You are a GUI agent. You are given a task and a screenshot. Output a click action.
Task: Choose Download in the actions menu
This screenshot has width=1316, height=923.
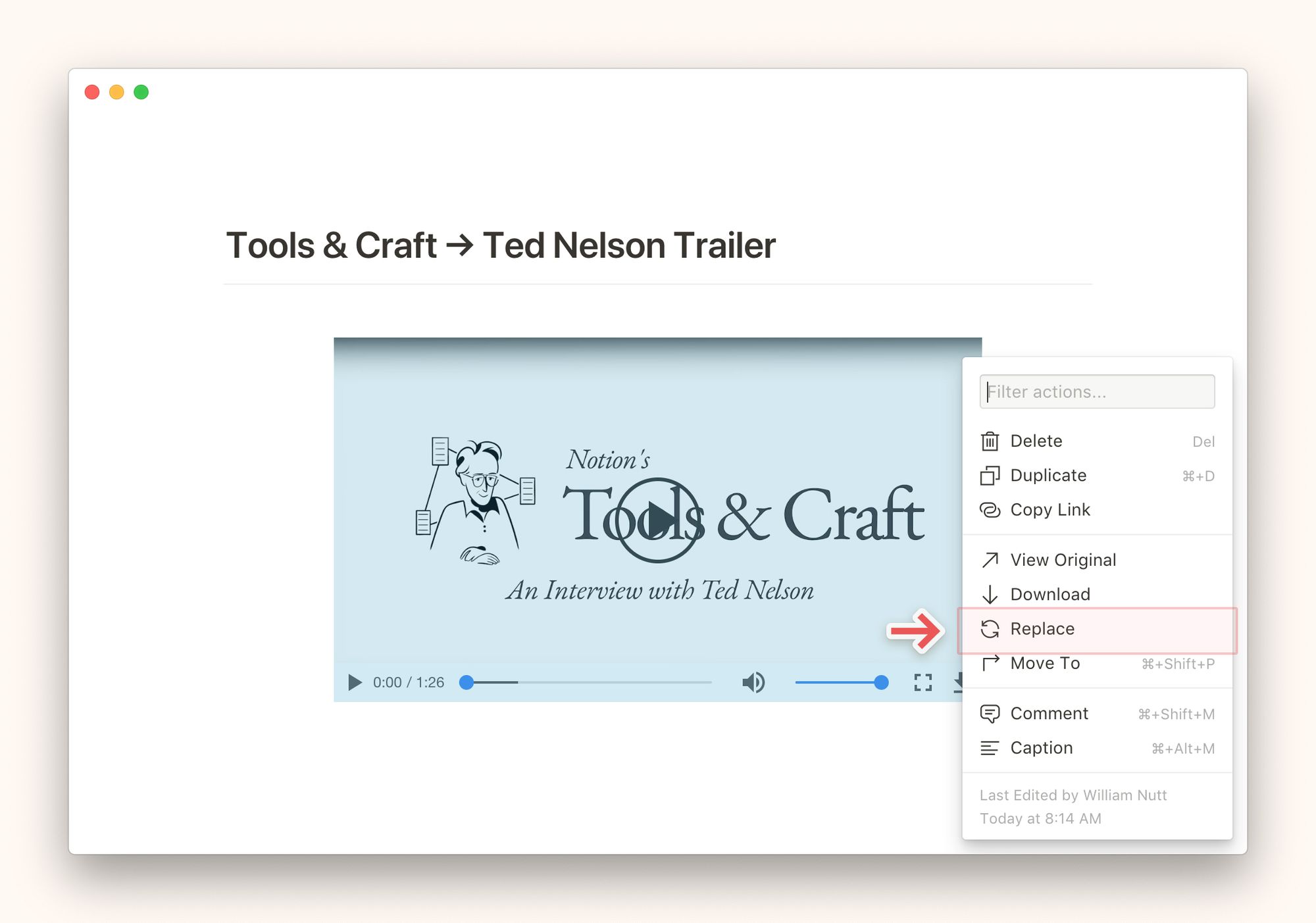coord(1097,594)
